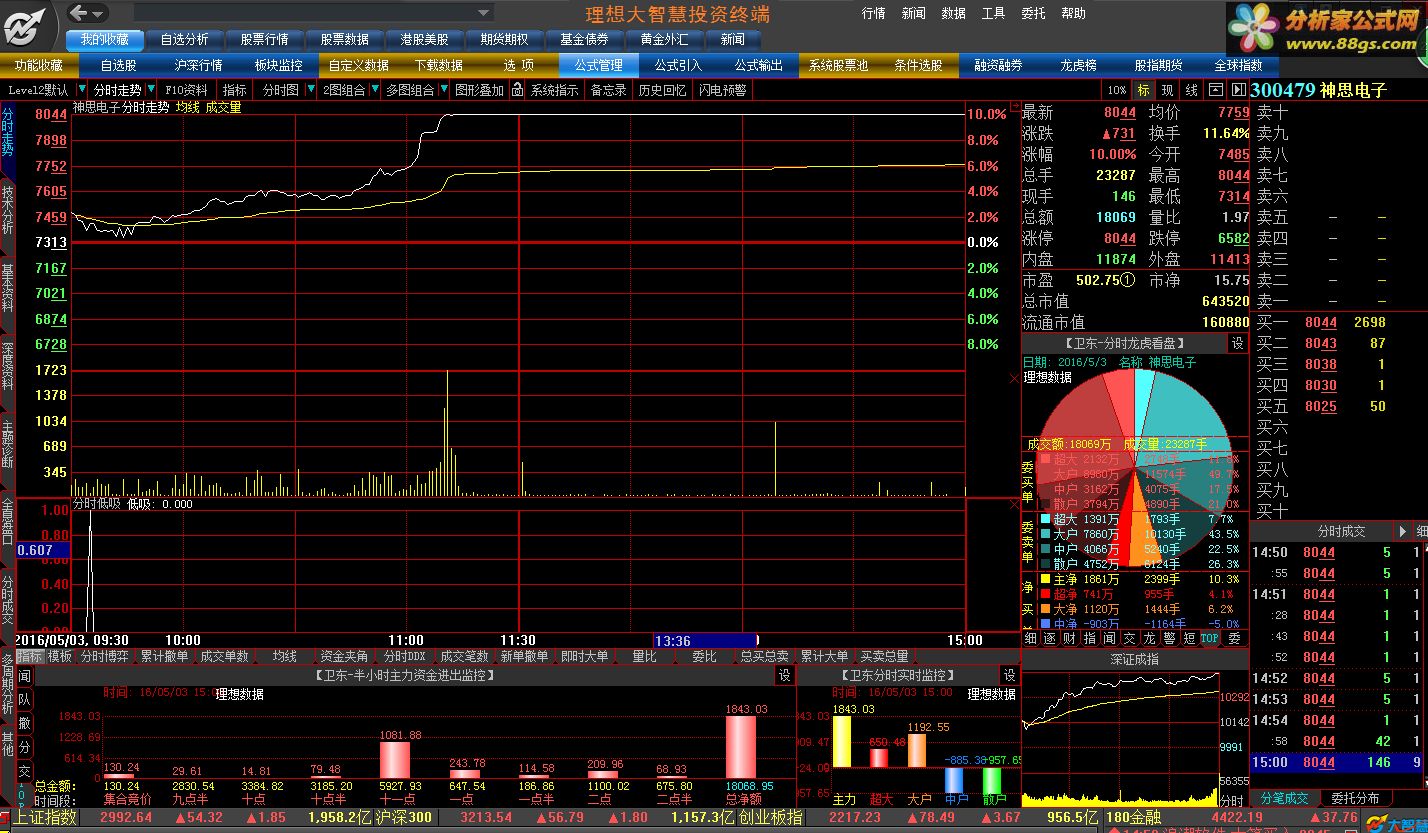Click 设 button of 半小时主力资金进出监控 panel
The image size is (1428, 833).
tap(785, 675)
